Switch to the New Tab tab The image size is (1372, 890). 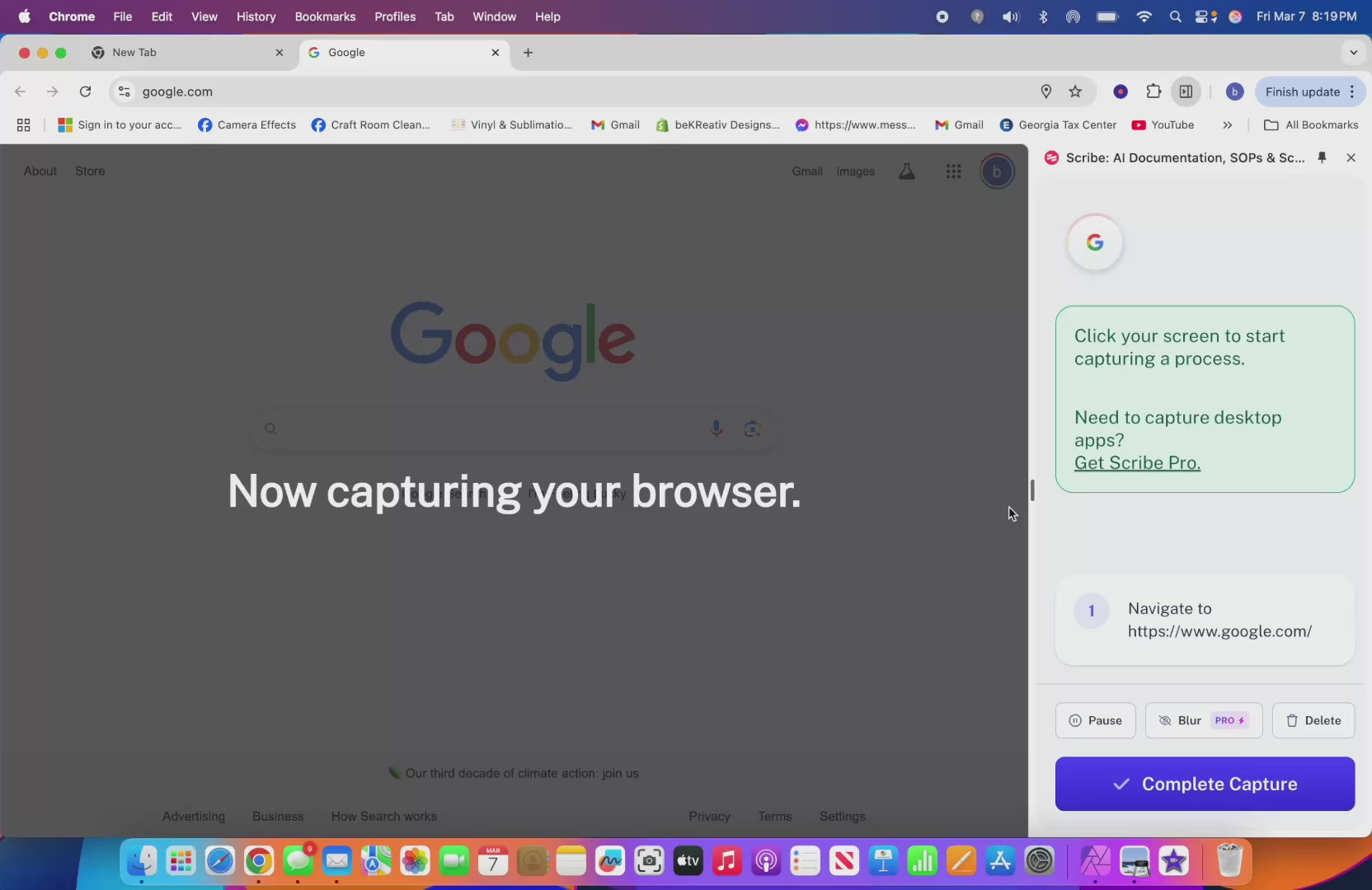(x=188, y=53)
